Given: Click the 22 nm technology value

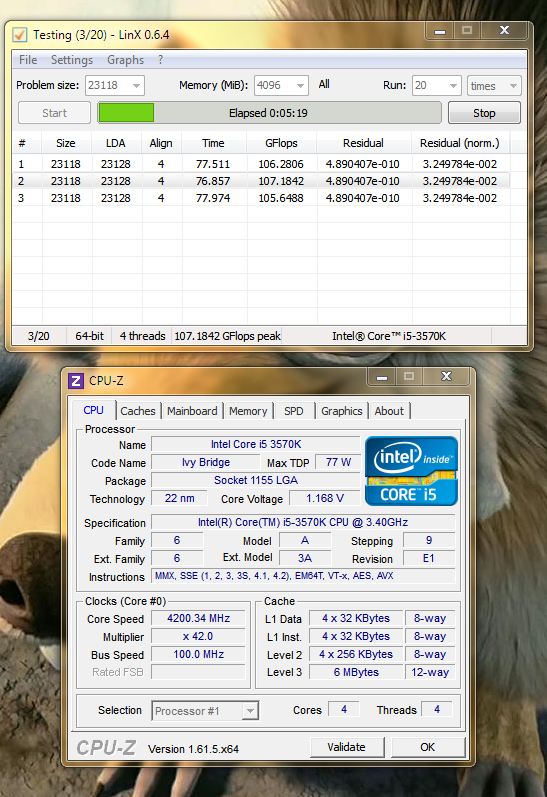Looking at the screenshot, I should click(179, 498).
